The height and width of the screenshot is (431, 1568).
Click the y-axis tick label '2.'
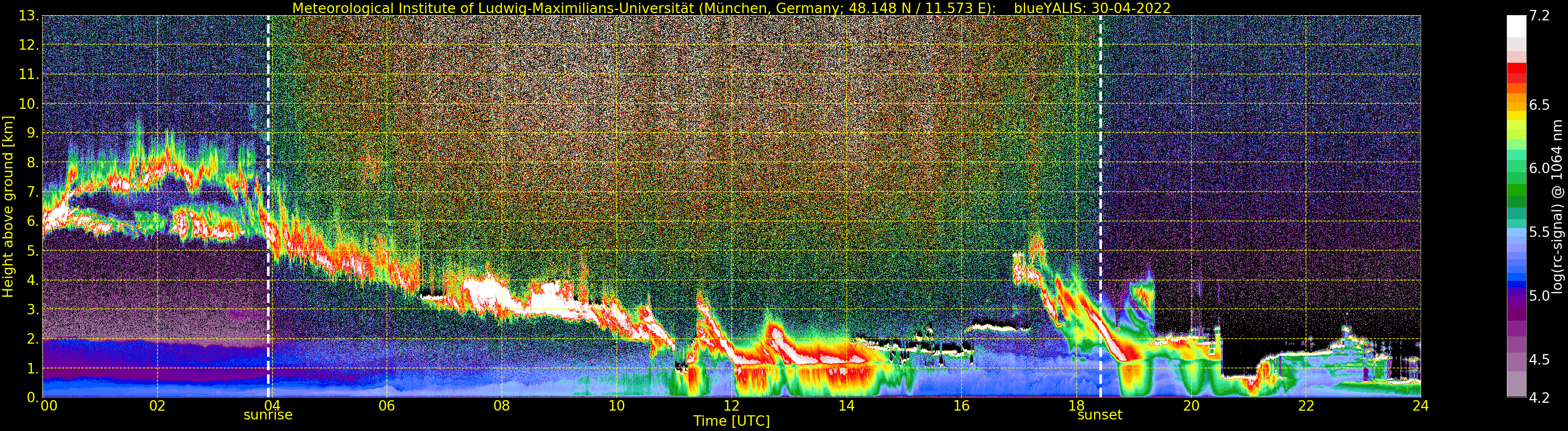tap(33, 339)
